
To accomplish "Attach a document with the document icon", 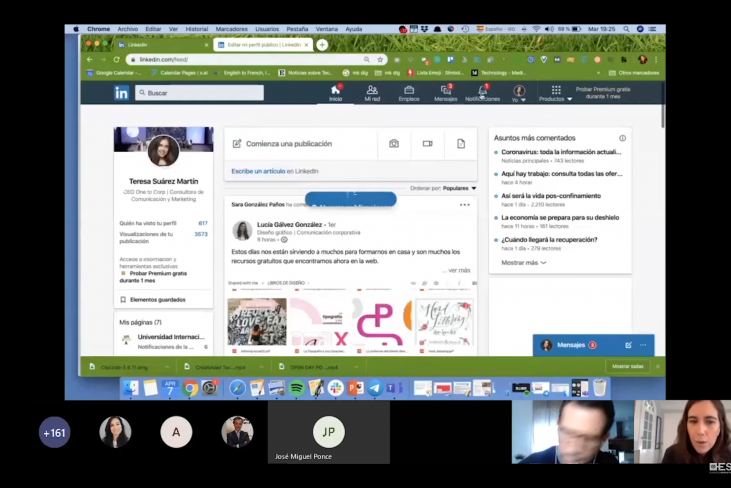I will tap(461, 144).
